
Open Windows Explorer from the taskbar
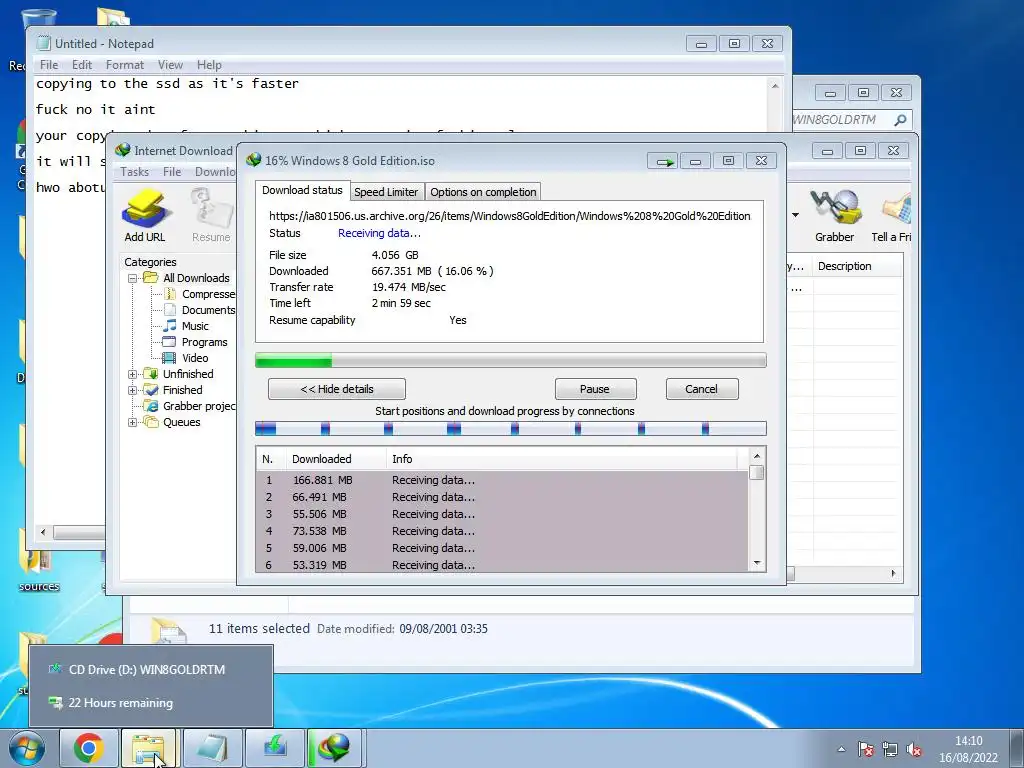[148, 748]
